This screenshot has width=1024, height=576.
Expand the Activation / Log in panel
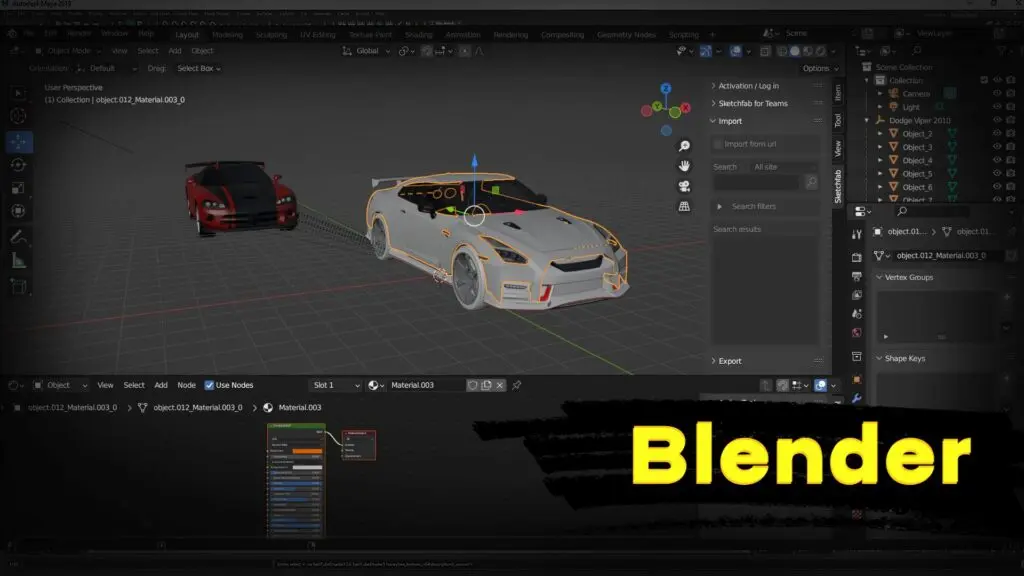tap(748, 86)
